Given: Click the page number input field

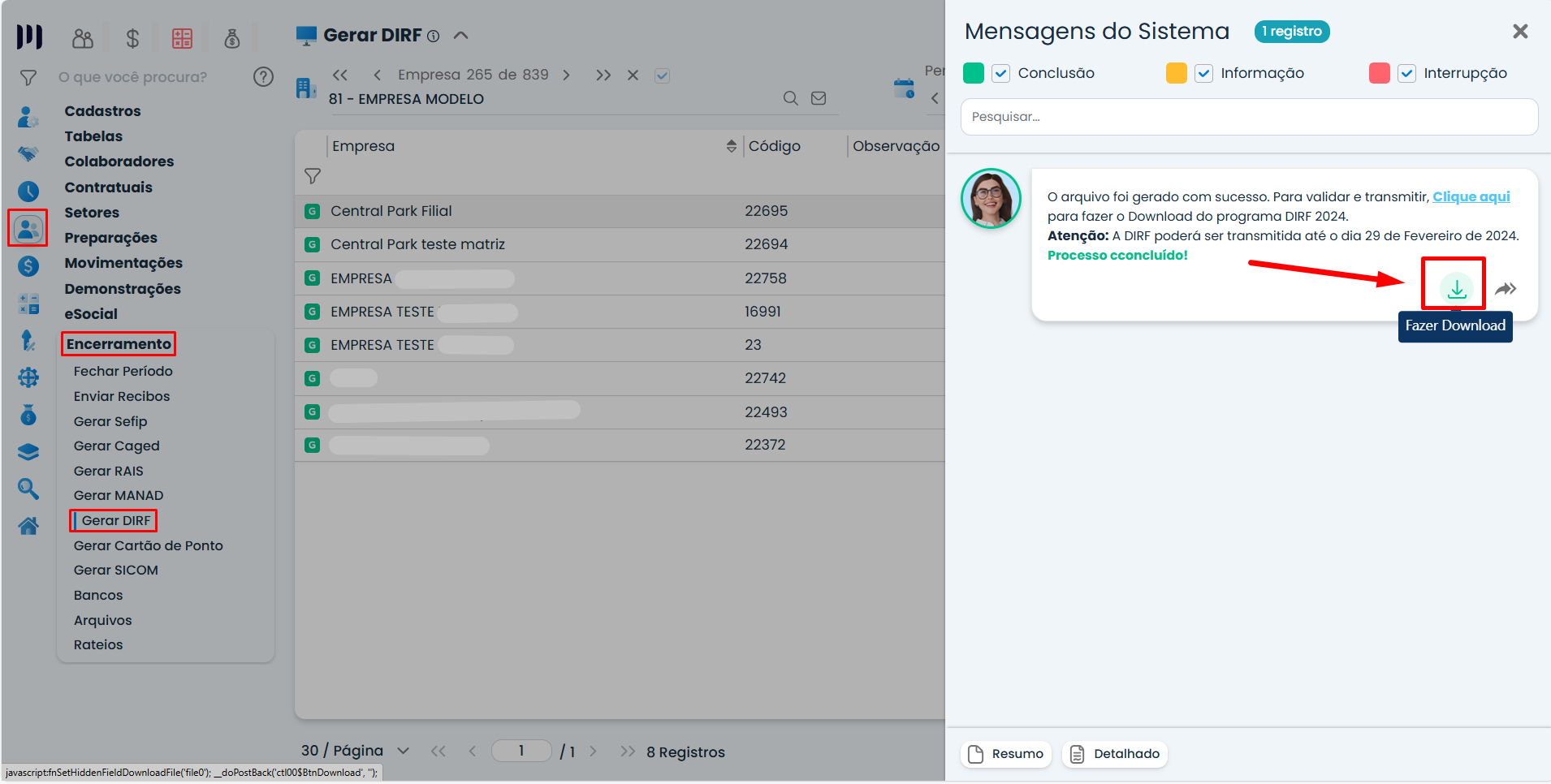Looking at the screenshot, I should click(521, 751).
